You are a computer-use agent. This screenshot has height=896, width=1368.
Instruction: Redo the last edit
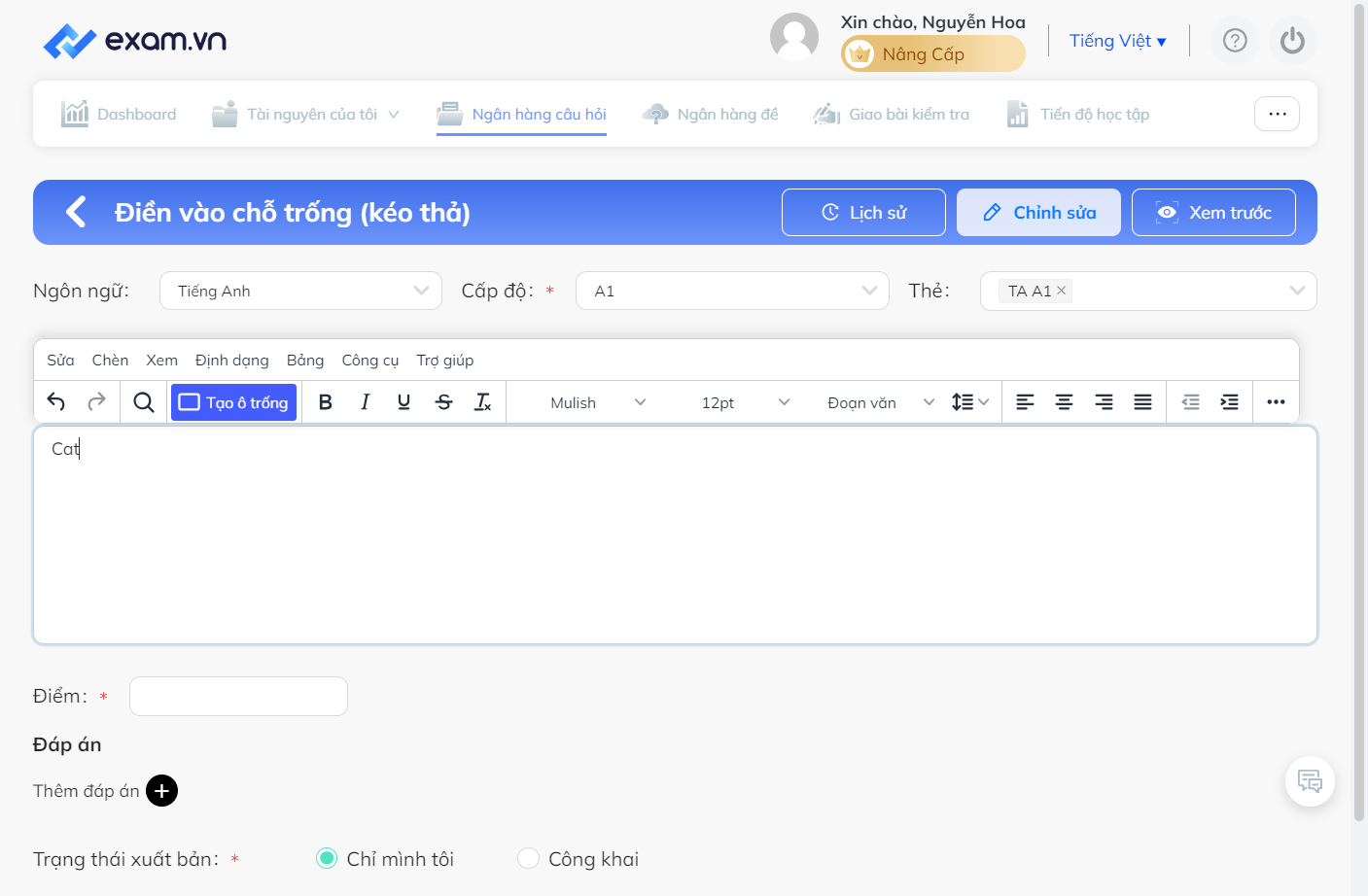click(x=96, y=402)
